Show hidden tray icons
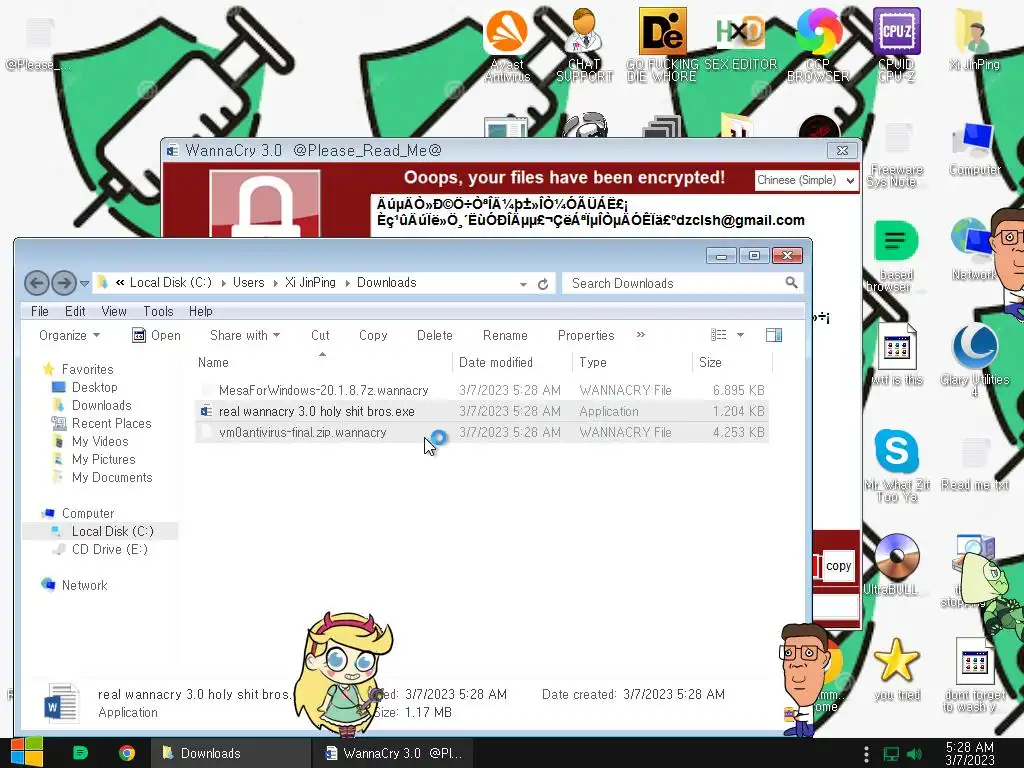The width and height of the screenshot is (1024, 768). [866, 754]
